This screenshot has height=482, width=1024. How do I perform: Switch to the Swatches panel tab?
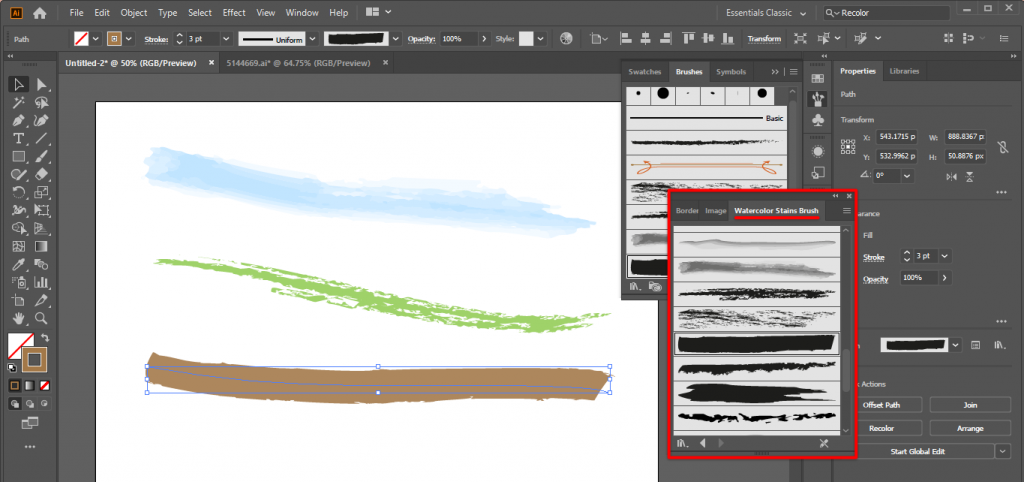point(644,72)
